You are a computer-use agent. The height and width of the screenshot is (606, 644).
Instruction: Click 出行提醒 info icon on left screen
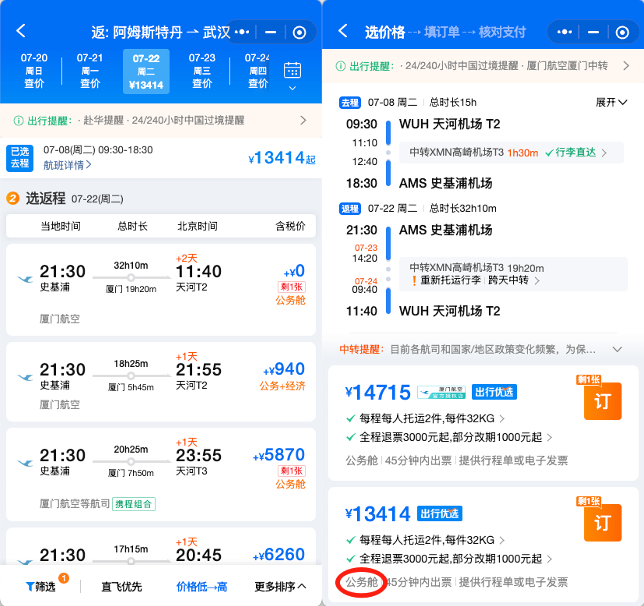[18, 120]
